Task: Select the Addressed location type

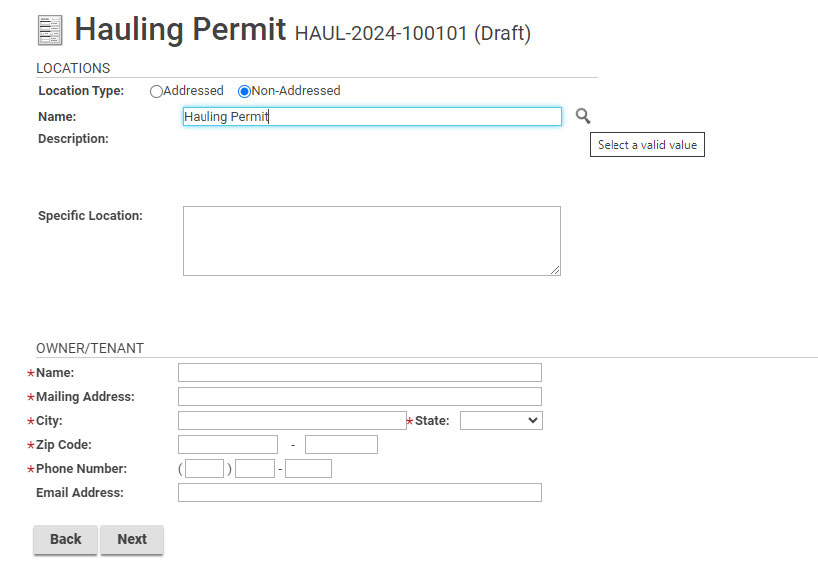Action: point(156,91)
